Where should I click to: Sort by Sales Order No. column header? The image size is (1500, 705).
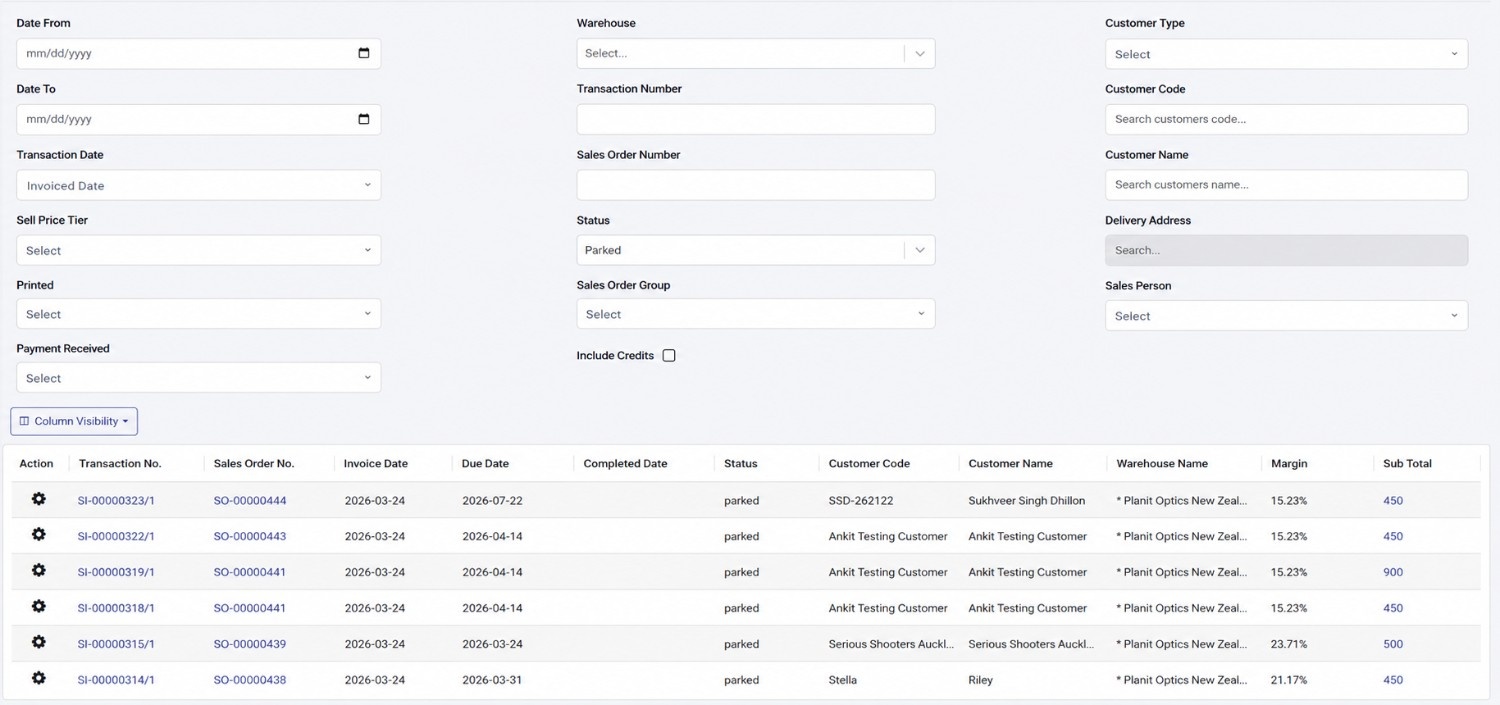coord(254,464)
